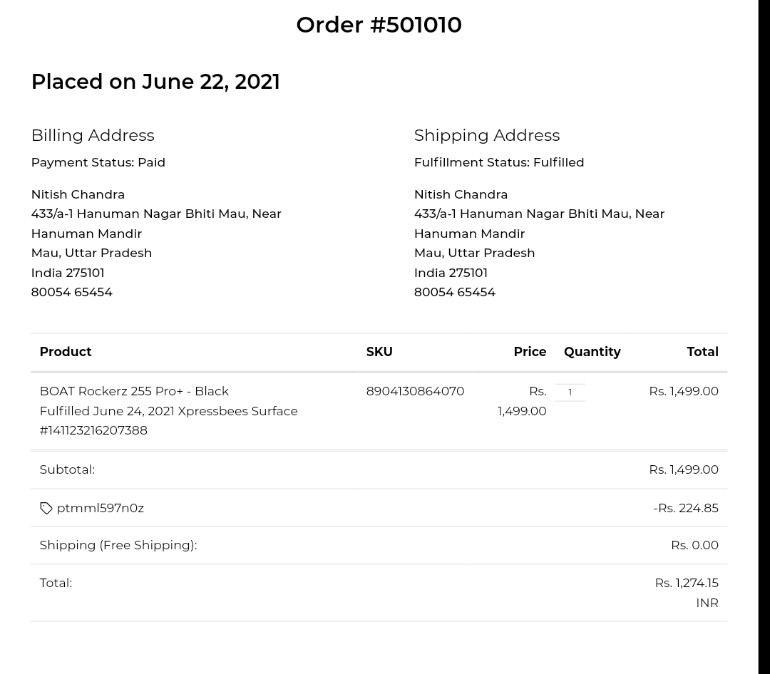The height and width of the screenshot is (674, 770).
Task: Click the Order #501010 heading
Action: [378, 25]
